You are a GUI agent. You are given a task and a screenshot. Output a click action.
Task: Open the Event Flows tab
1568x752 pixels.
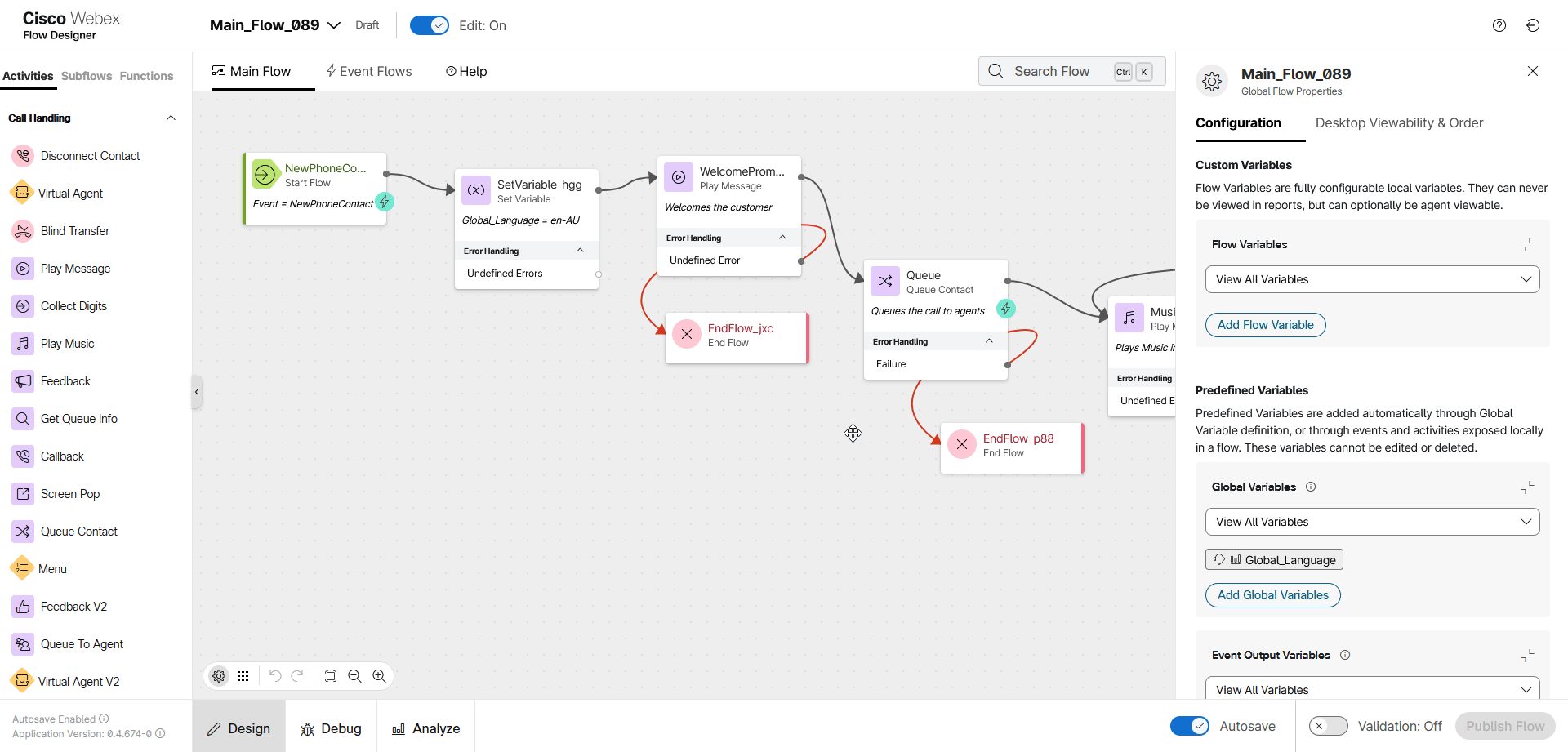(x=369, y=71)
